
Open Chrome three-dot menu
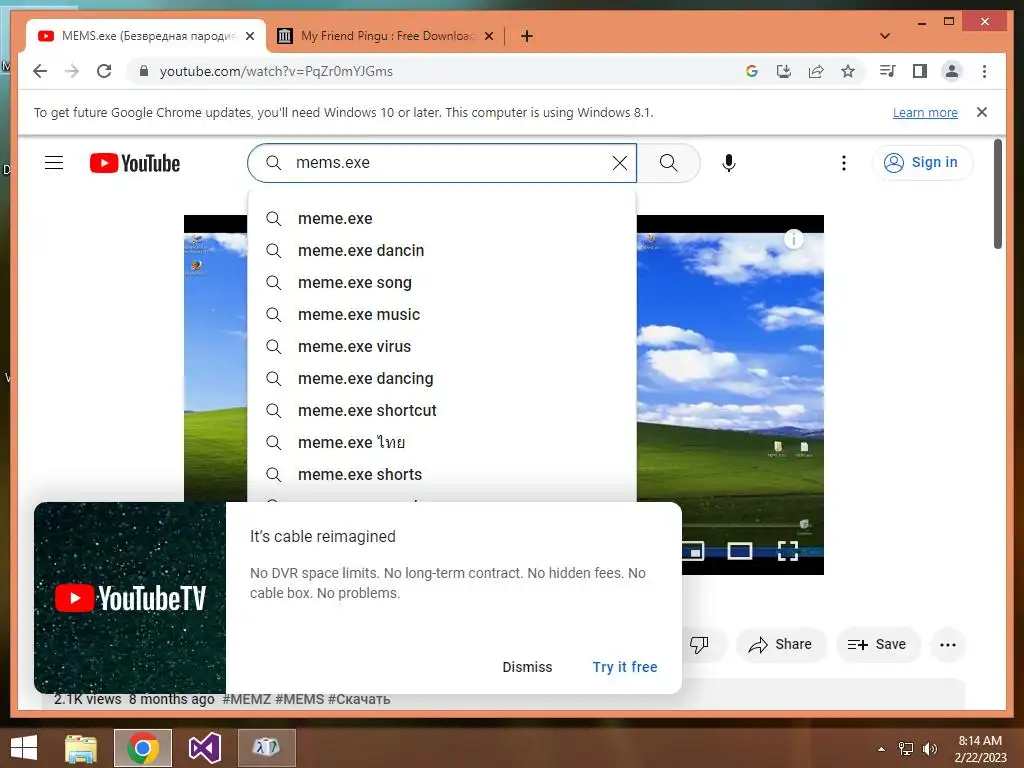[984, 71]
